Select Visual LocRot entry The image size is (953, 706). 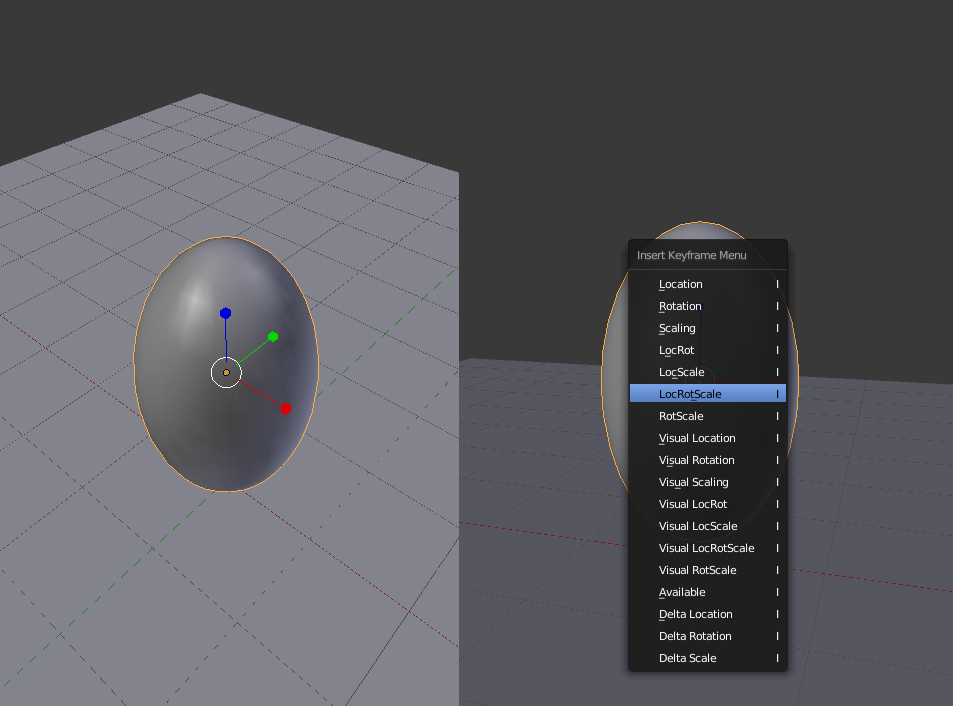(x=693, y=504)
